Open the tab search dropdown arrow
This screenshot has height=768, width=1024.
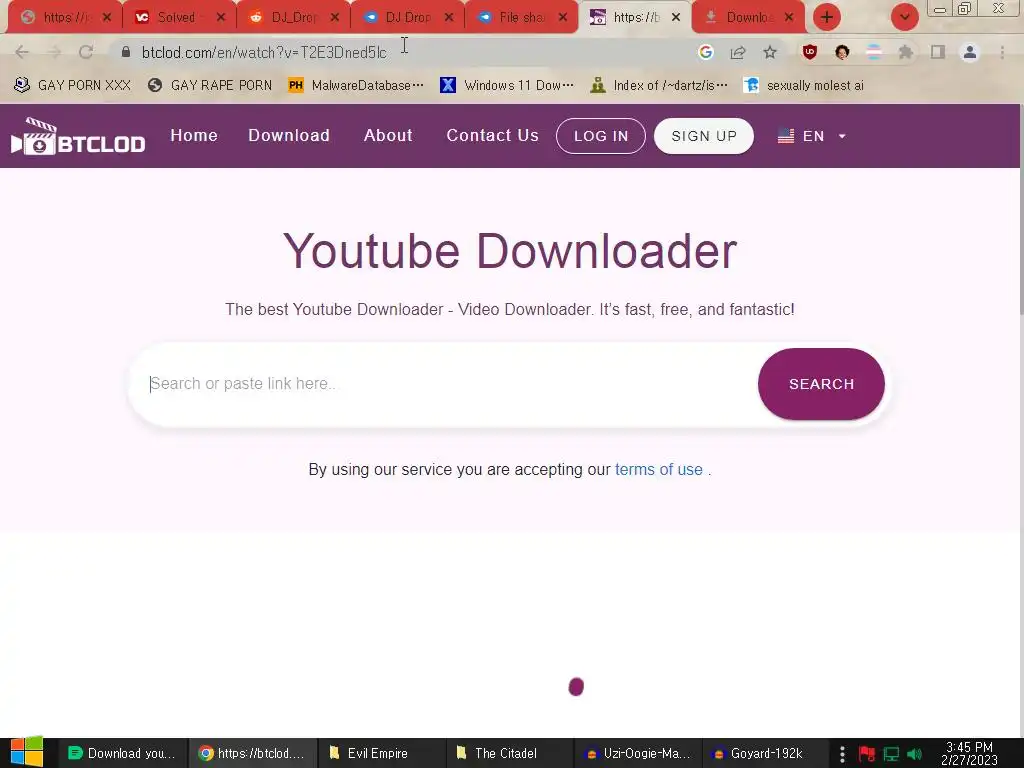click(x=904, y=17)
